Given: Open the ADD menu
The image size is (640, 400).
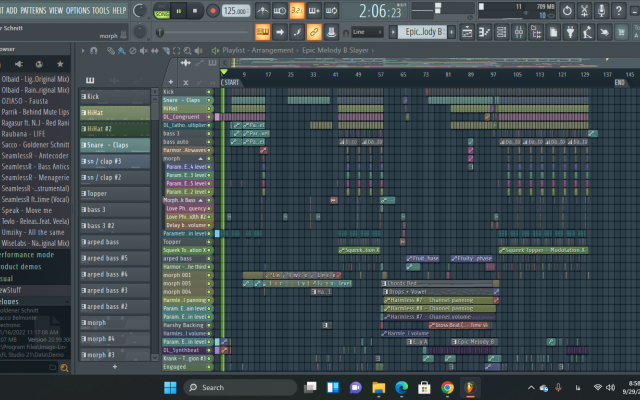Looking at the screenshot, I should click(11, 10).
